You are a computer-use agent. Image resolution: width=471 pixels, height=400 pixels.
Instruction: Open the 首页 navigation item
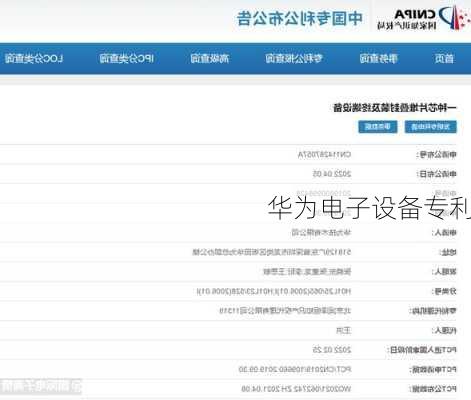coord(444,59)
